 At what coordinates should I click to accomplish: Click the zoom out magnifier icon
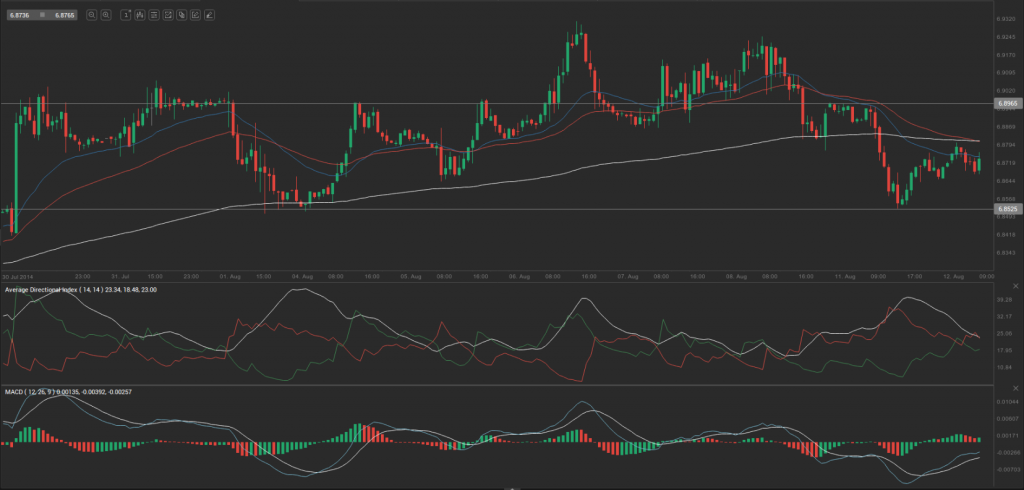coord(92,15)
